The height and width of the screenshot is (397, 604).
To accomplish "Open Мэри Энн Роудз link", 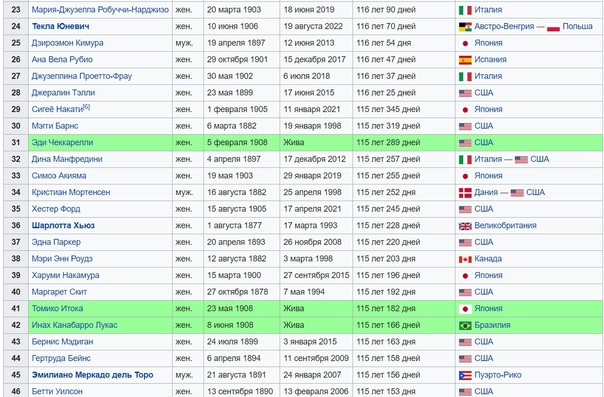I will pos(62,258).
